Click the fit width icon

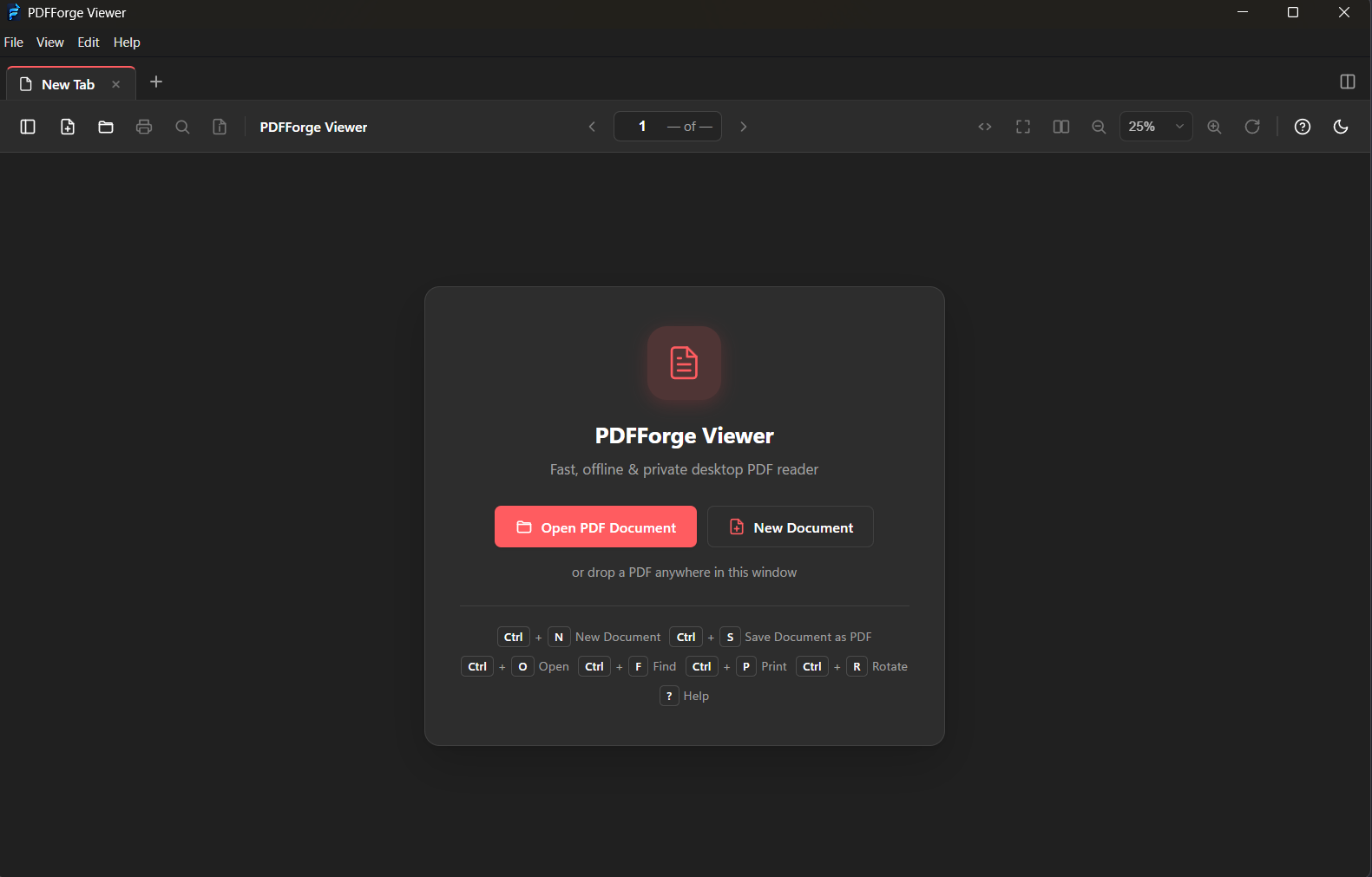tap(985, 127)
